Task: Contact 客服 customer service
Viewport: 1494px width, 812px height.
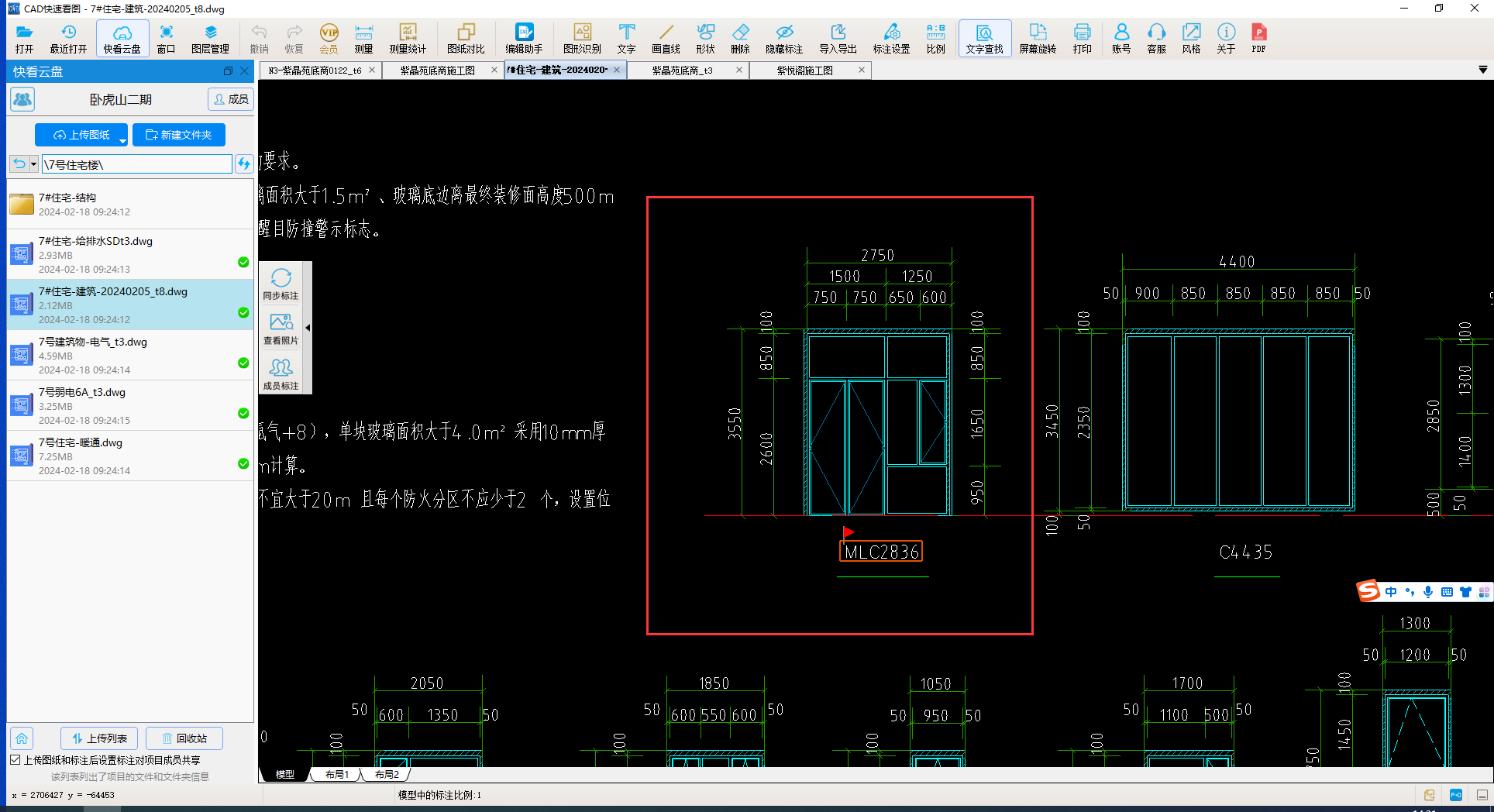Action: 1156,39
